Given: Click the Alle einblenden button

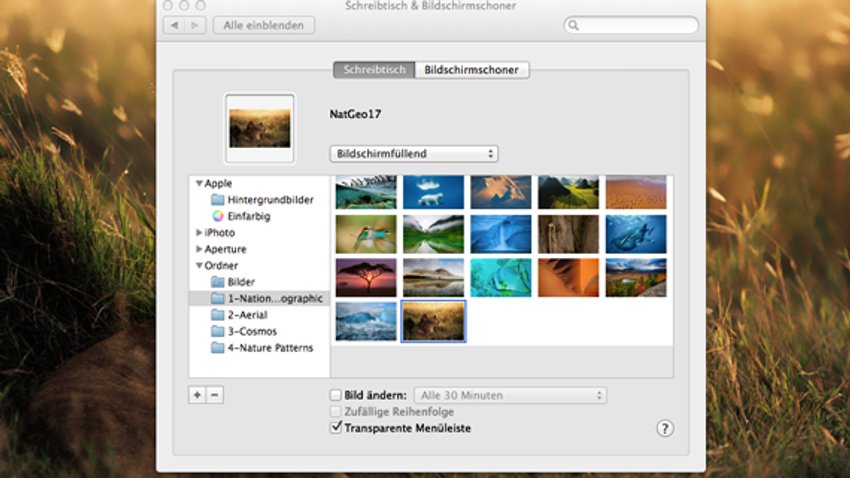Looking at the screenshot, I should [263, 25].
